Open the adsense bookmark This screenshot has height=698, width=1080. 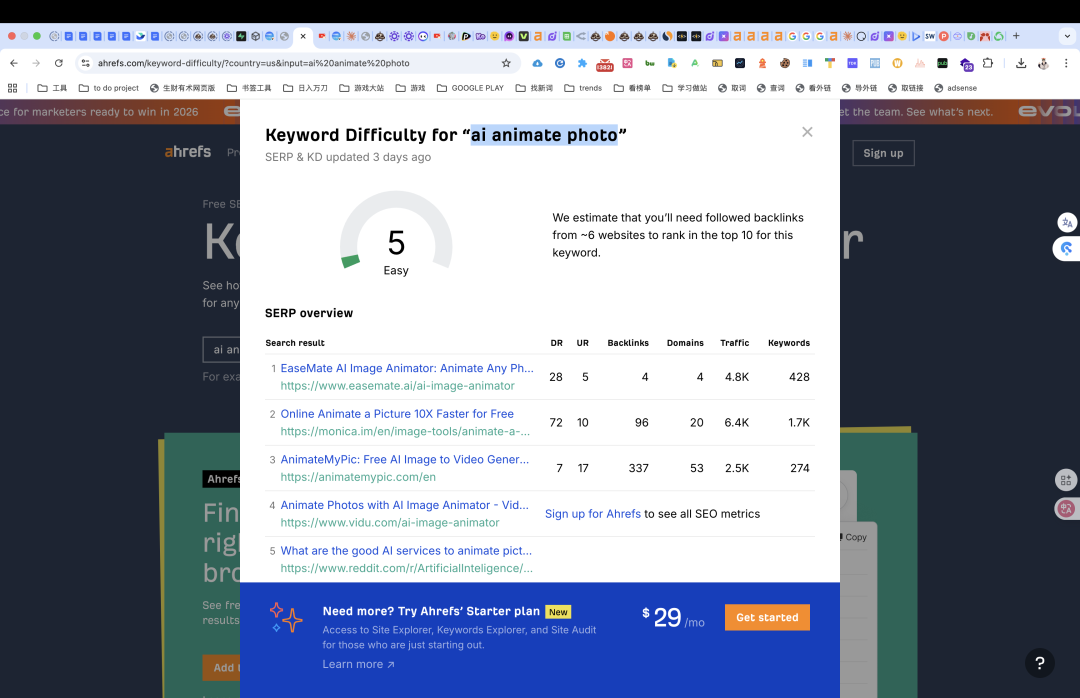coord(955,88)
